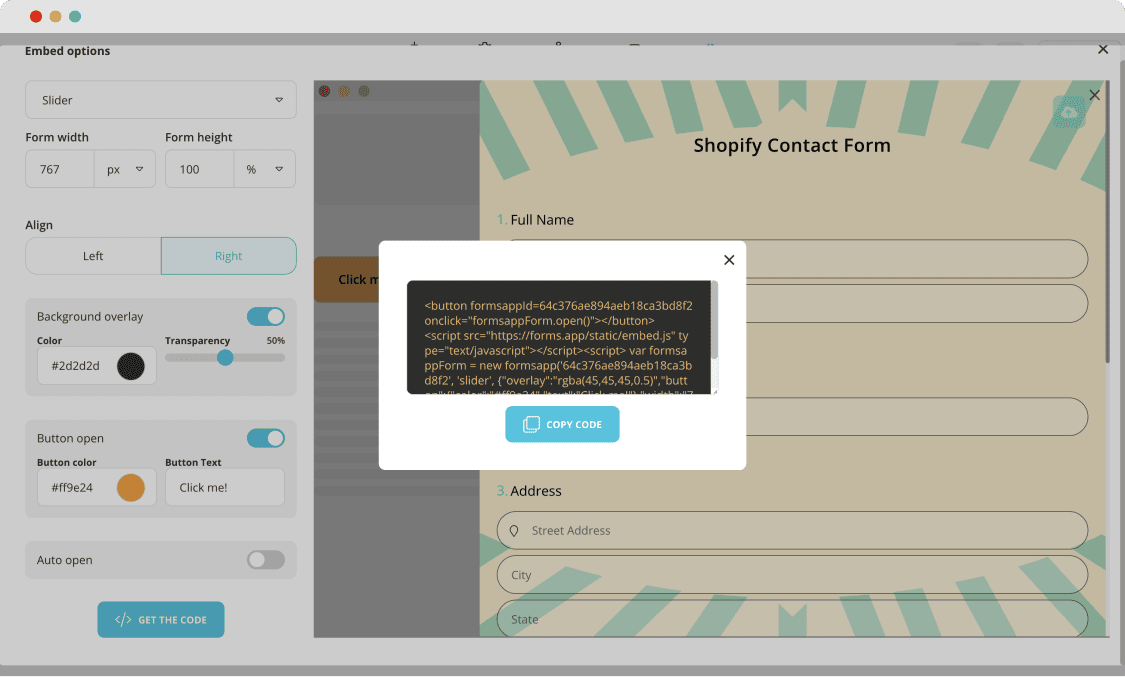The width and height of the screenshot is (1125, 677).
Task: Click the orange 'Click me' preview button
Action: [347, 279]
